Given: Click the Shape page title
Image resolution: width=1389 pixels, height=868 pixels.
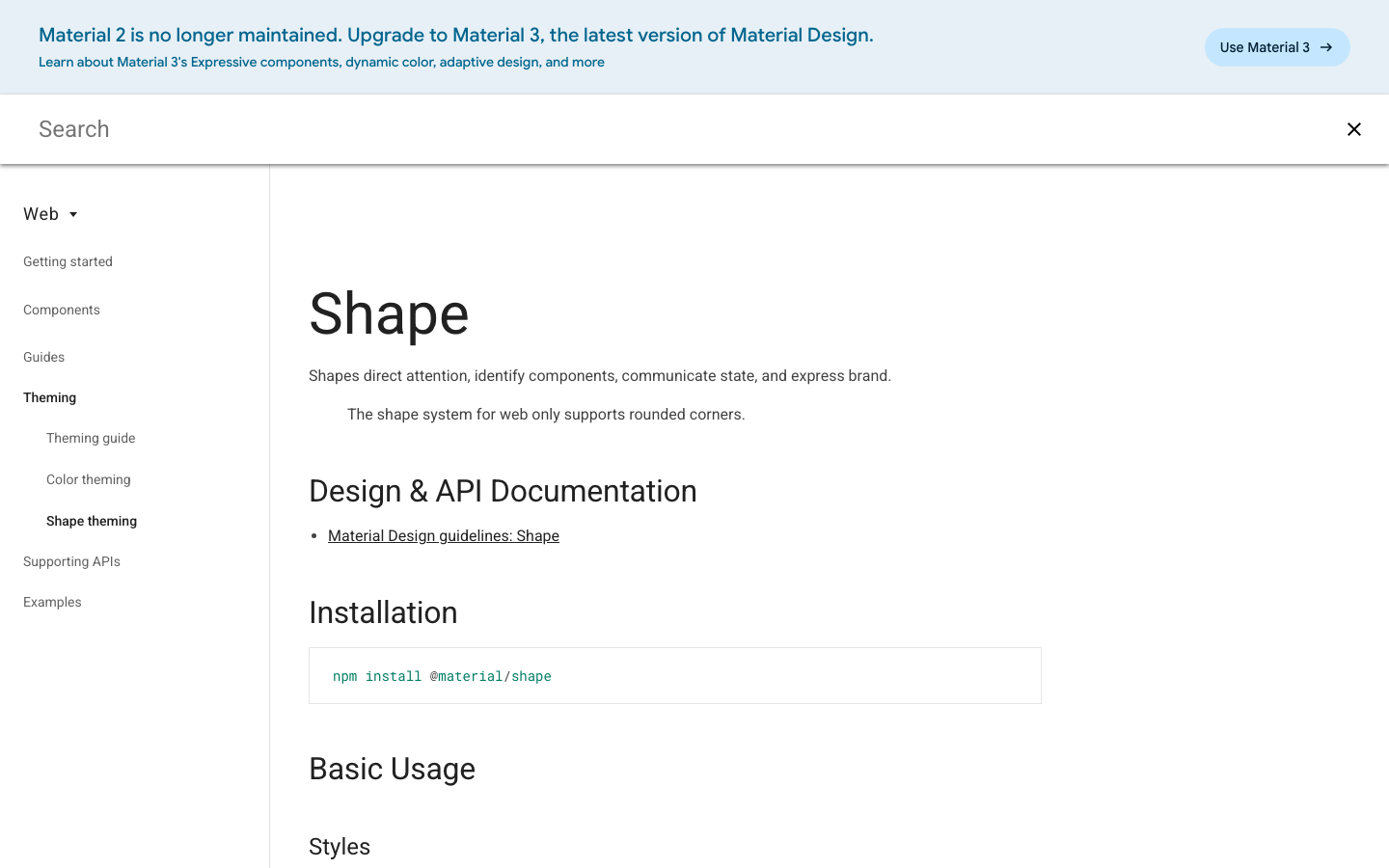Looking at the screenshot, I should click(x=389, y=313).
